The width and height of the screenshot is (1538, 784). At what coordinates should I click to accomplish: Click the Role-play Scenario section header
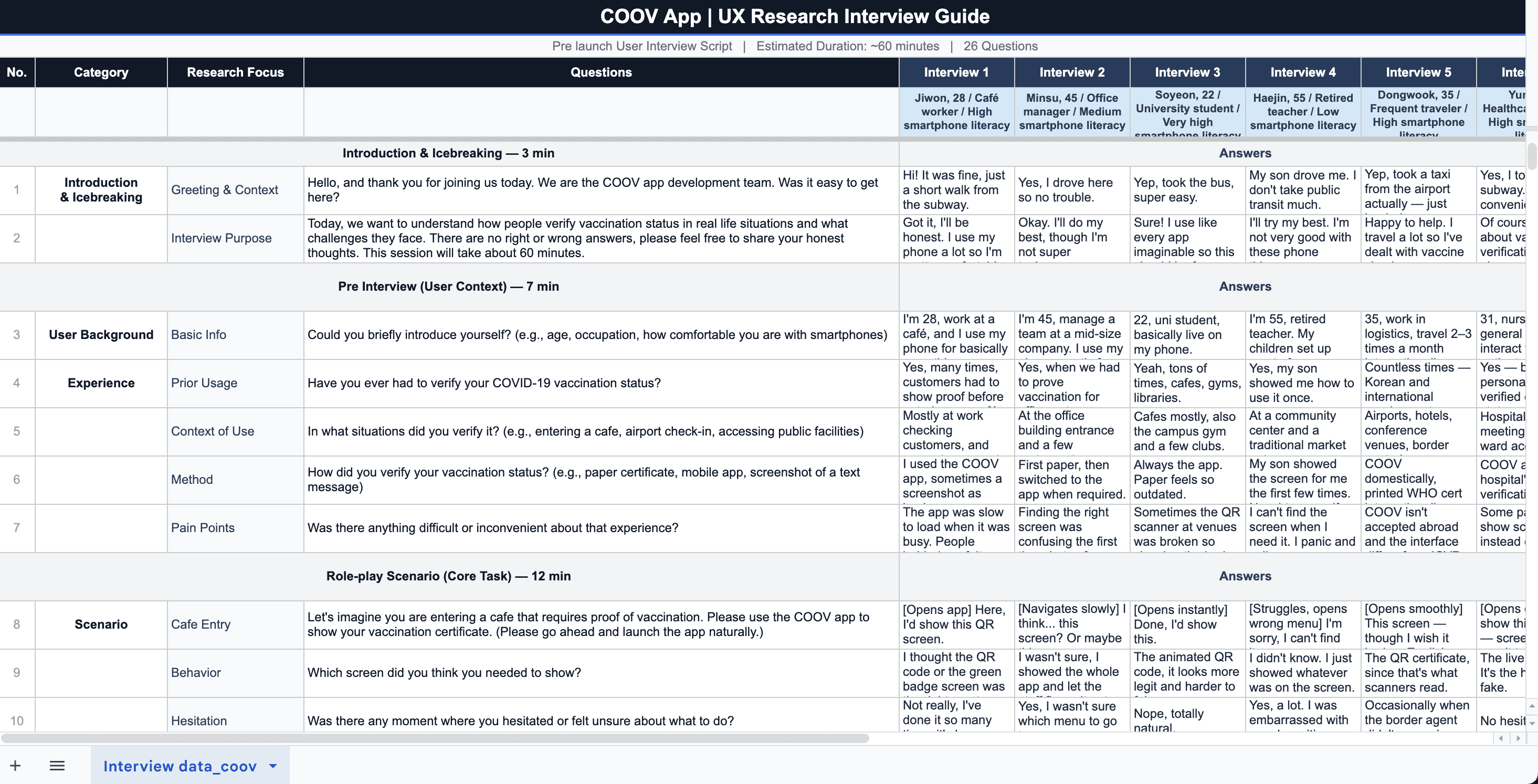pyautogui.click(x=448, y=576)
